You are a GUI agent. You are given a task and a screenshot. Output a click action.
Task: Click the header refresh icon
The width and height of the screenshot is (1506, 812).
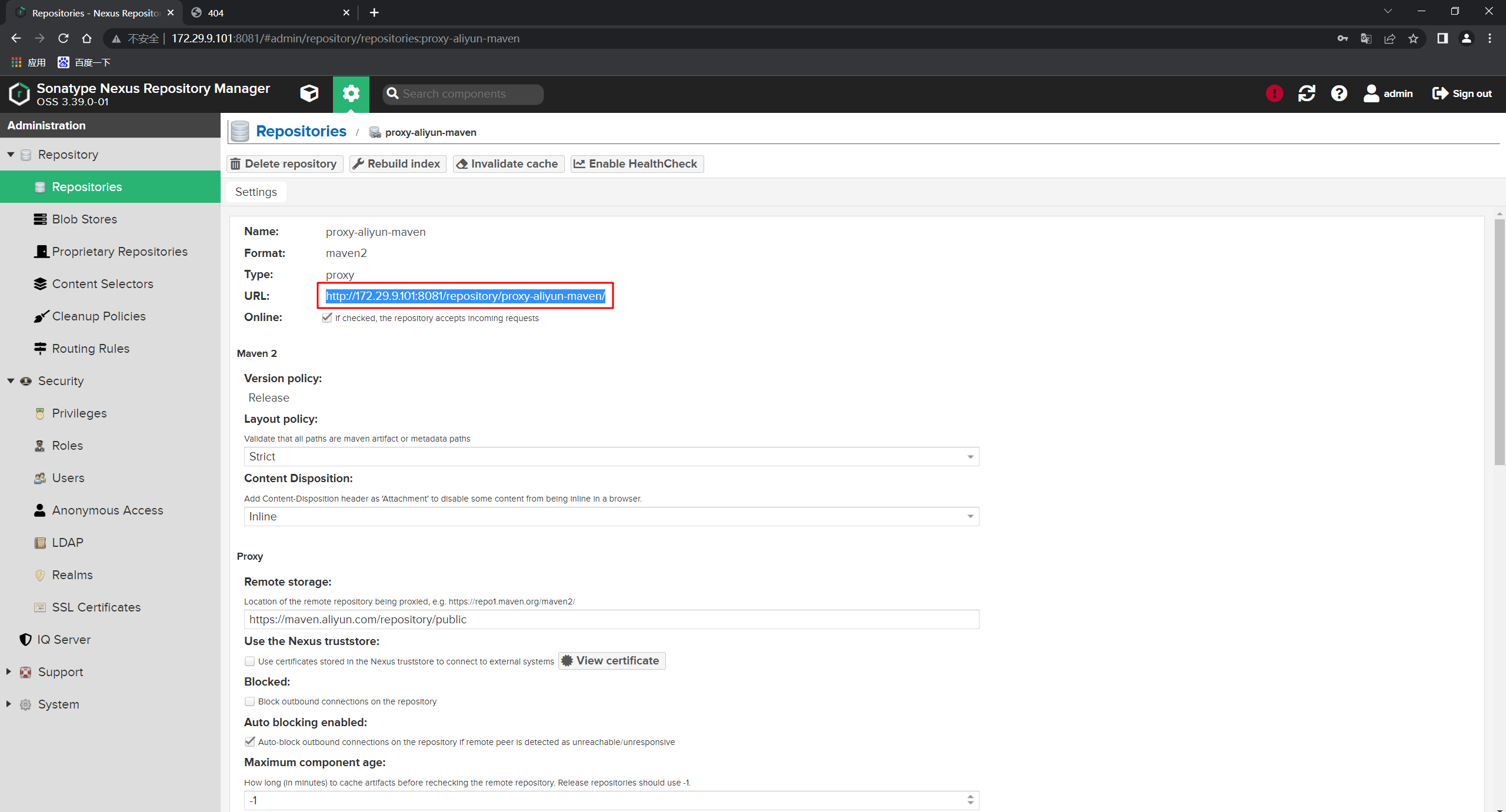pos(1307,93)
